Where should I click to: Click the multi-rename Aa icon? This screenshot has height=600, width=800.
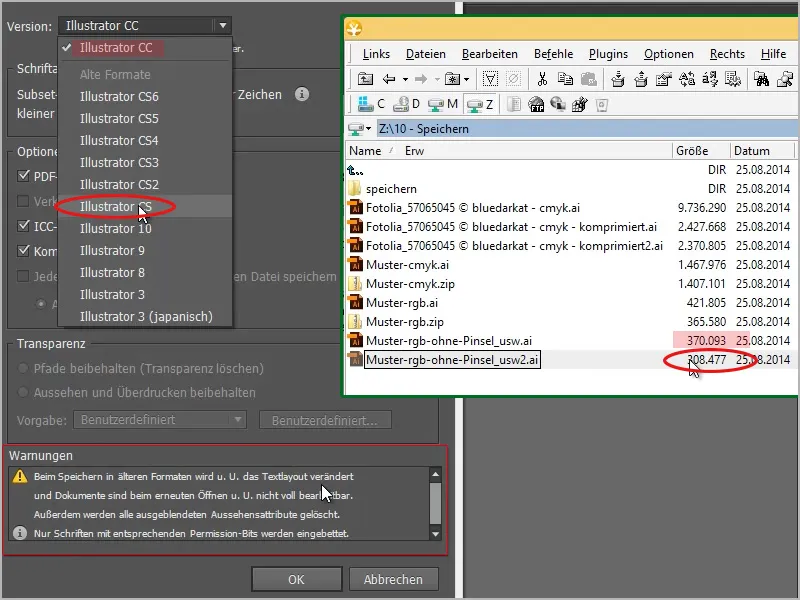click(687, 79)
